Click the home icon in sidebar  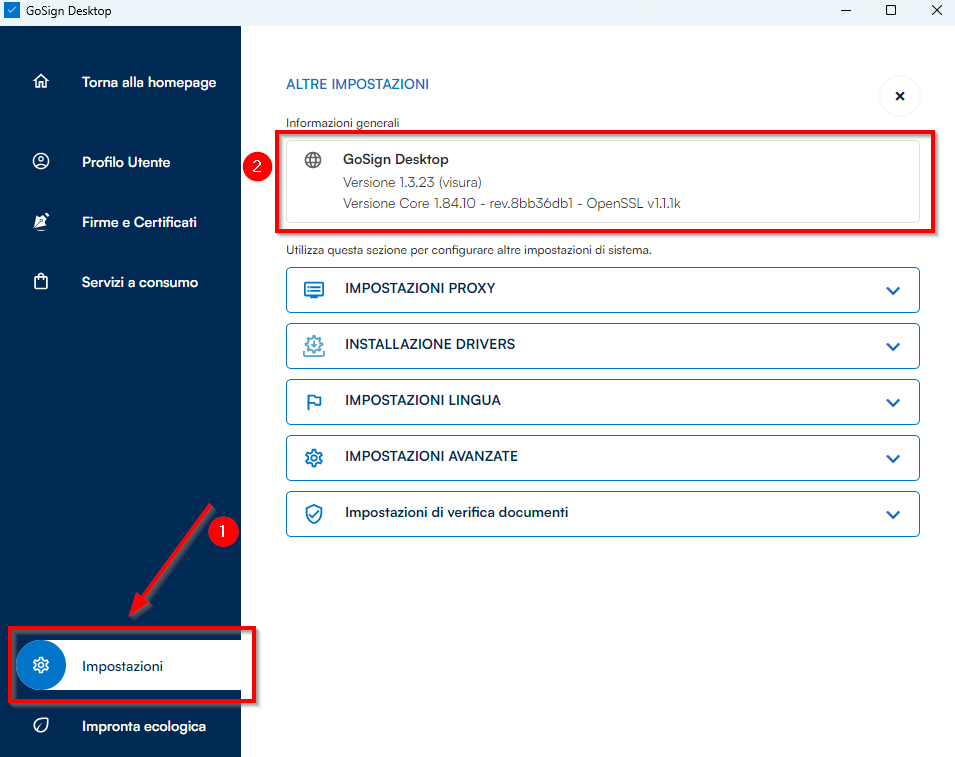pyautogui.click(x=41, y=82)
